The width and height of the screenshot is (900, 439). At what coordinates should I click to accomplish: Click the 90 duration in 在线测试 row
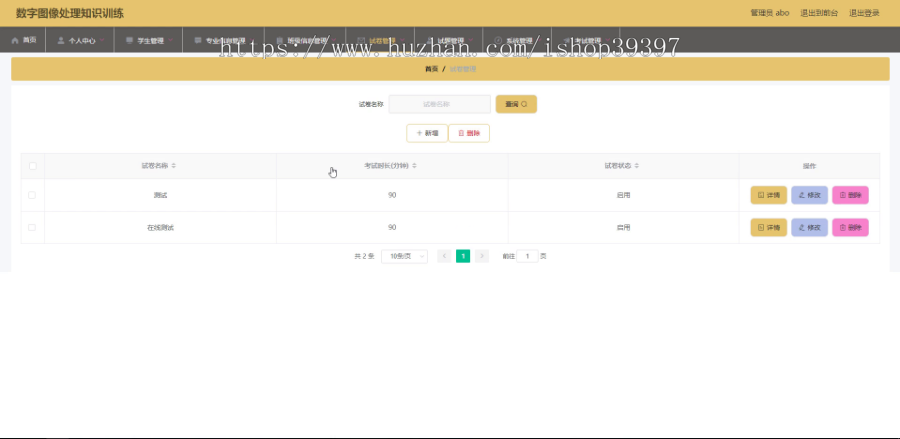point(392,227)
